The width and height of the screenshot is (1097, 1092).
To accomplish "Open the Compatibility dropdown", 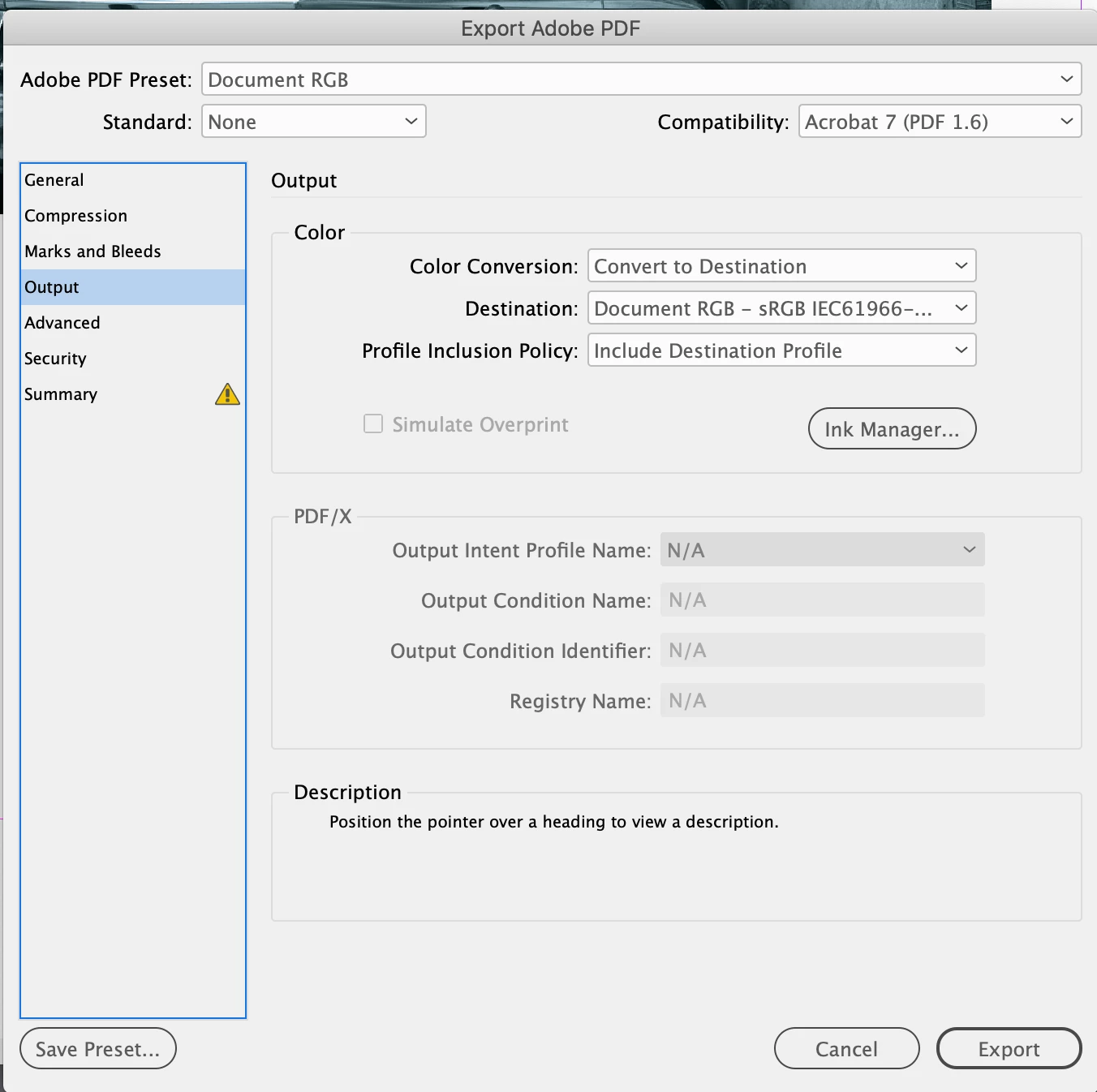I will (940, 121).
